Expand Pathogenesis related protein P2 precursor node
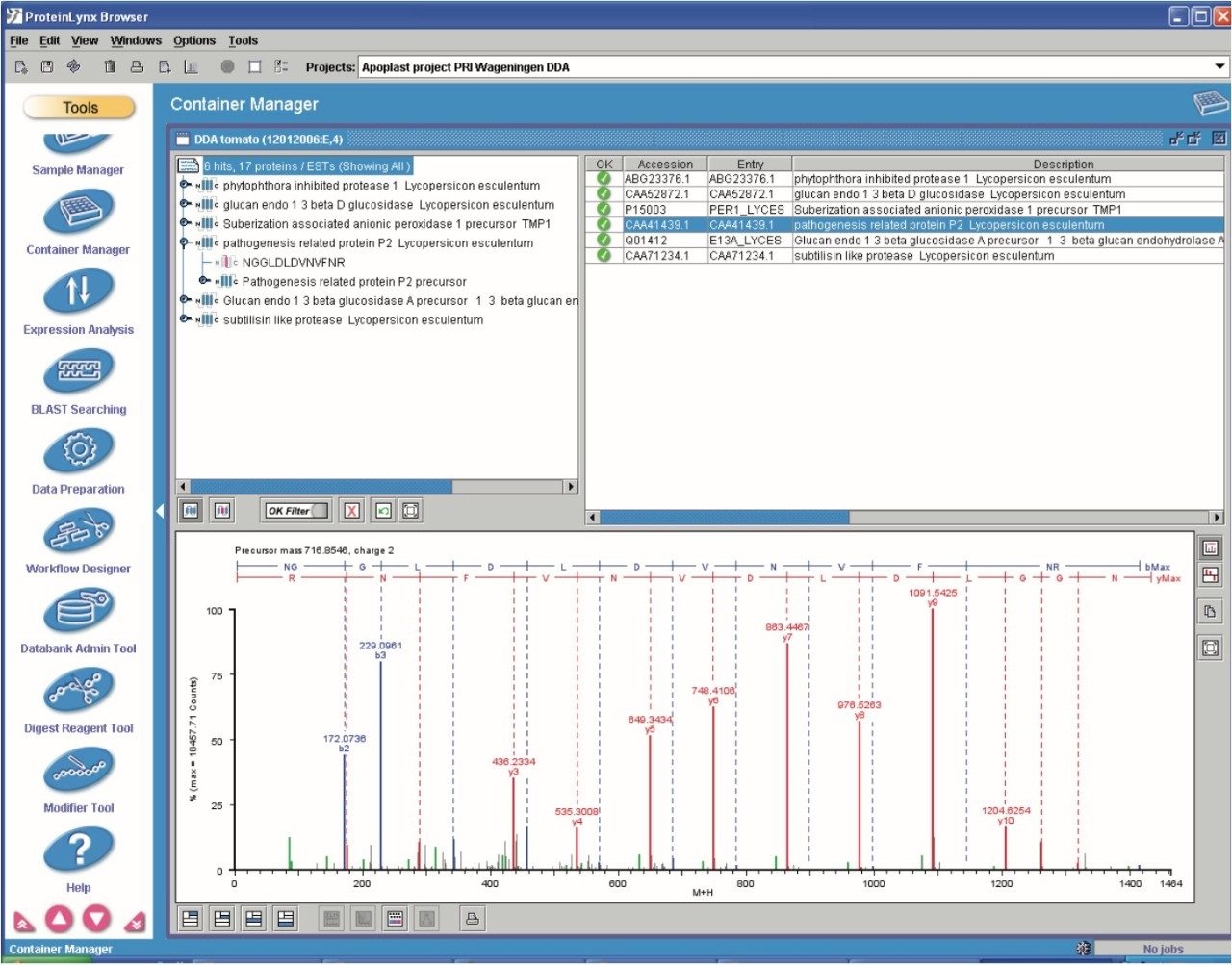The height and width of the screenshot is (965, 1232). pos(203,281)
